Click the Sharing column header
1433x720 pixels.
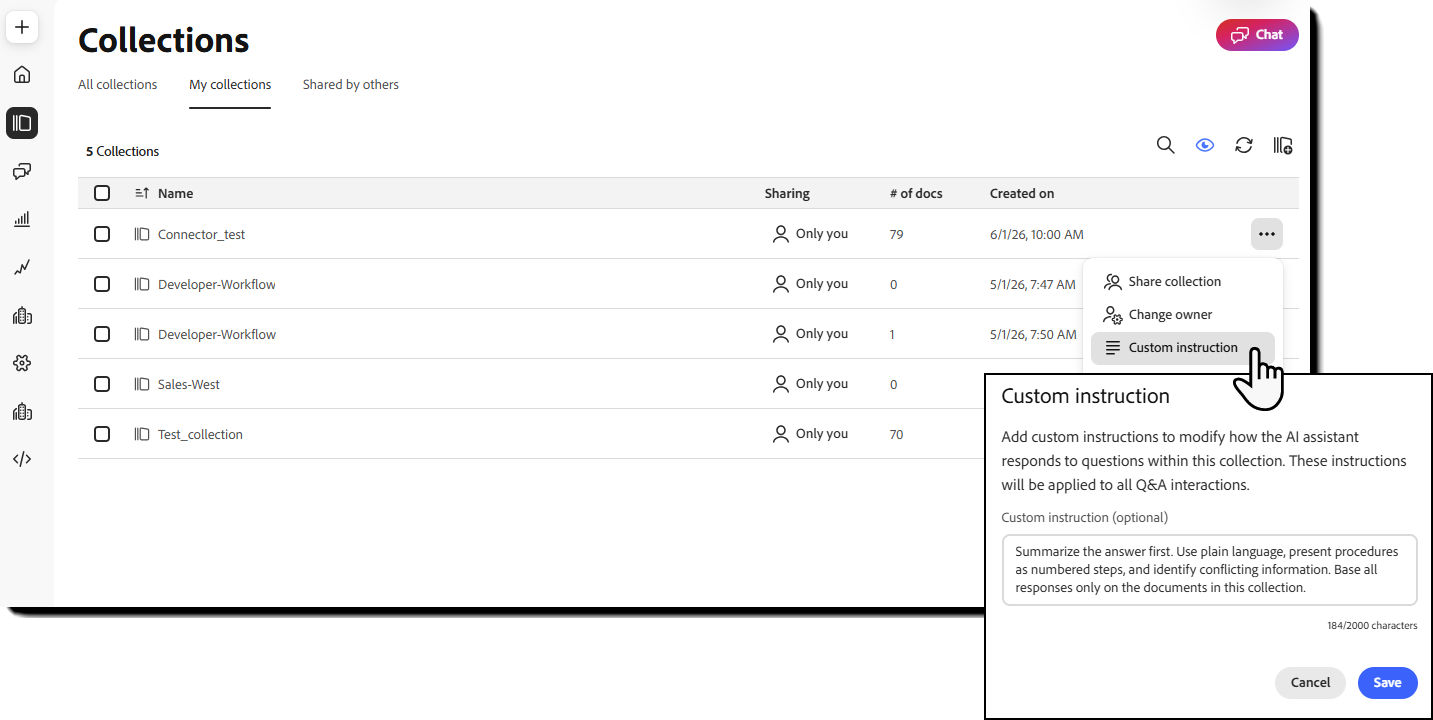point(787,193)
